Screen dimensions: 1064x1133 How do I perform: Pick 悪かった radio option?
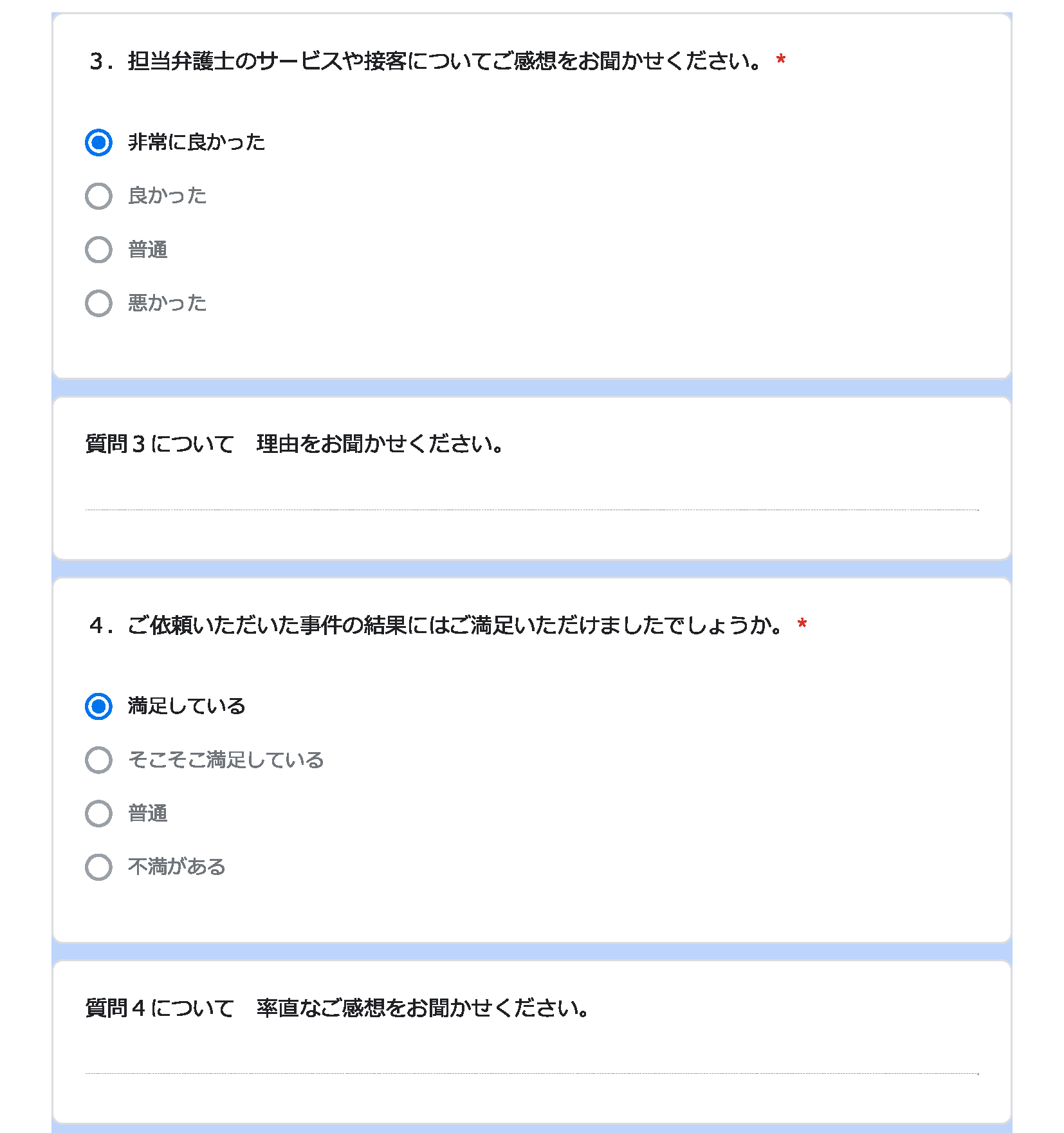click(x=98, y=303)
